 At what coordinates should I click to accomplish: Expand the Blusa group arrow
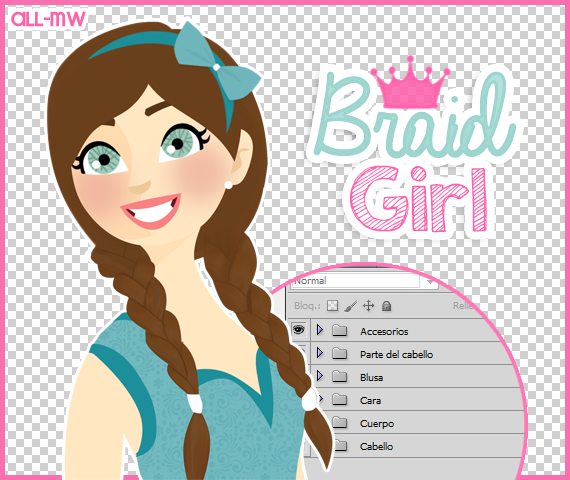[320, 376]
